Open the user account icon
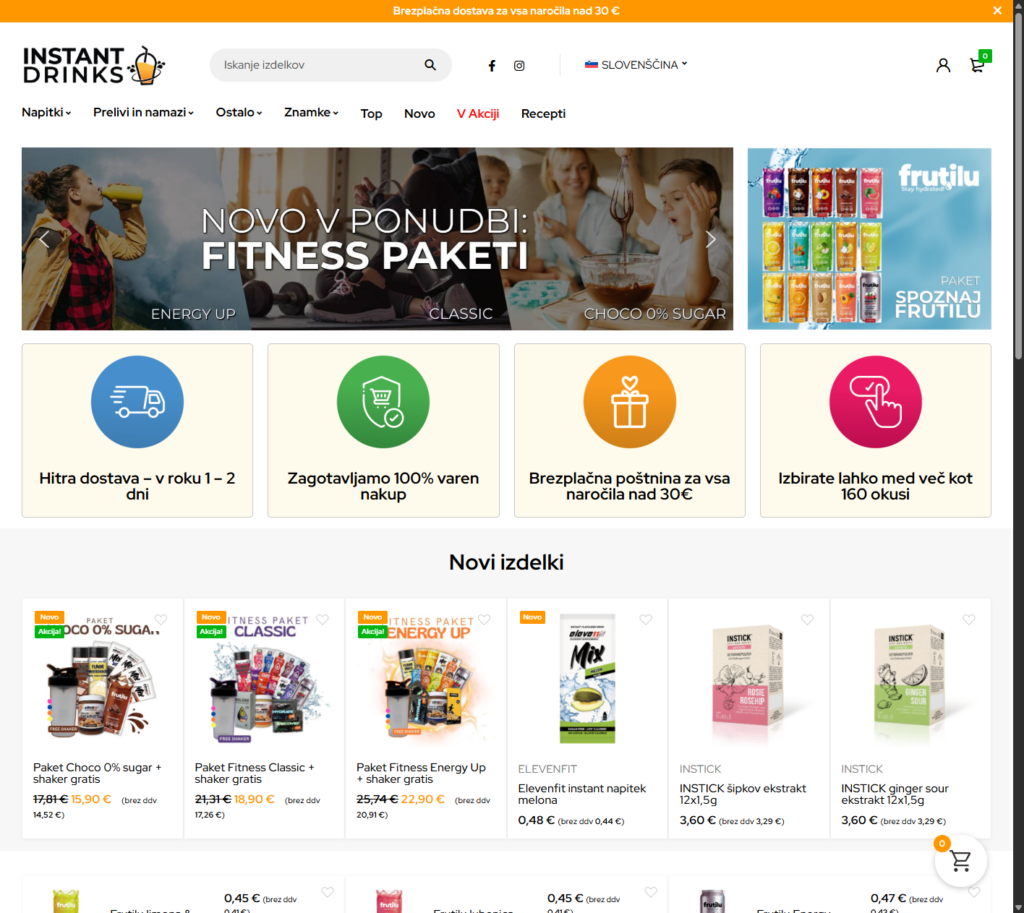1024x913 pixels. click(x=943, y=65)
